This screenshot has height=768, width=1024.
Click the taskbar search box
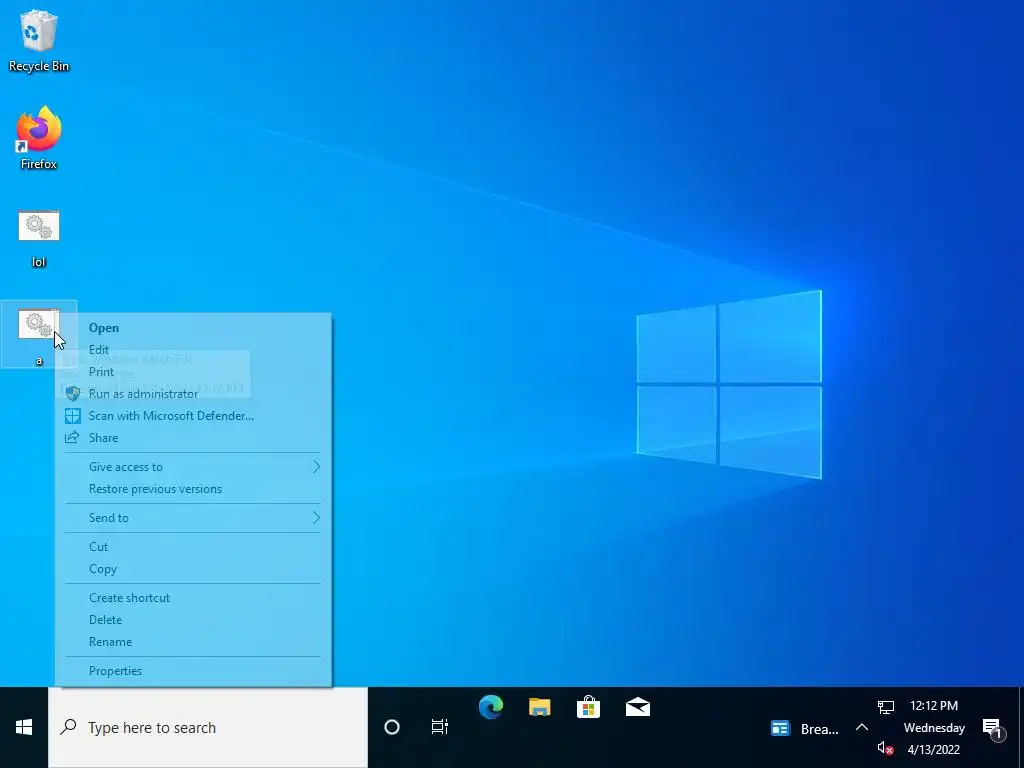pyautogui.click(x=208, y=728)
